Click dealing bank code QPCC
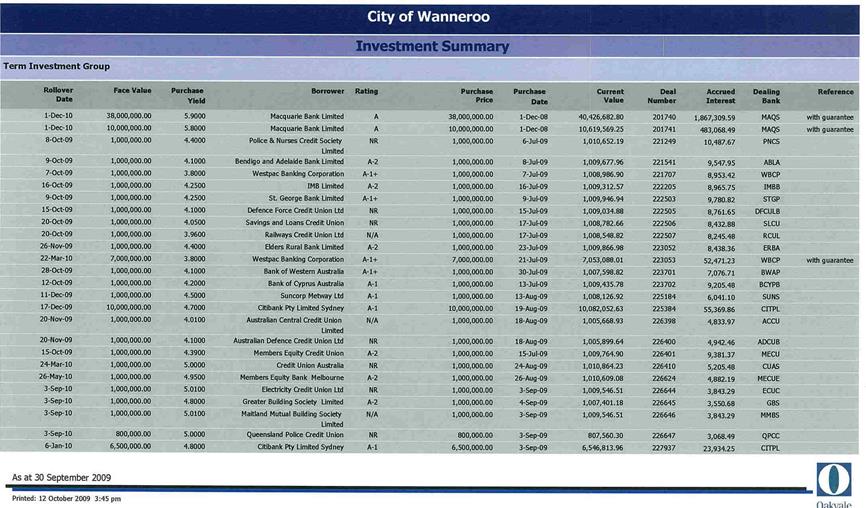The height and width of the screenshot is (508, 866). 770,436
